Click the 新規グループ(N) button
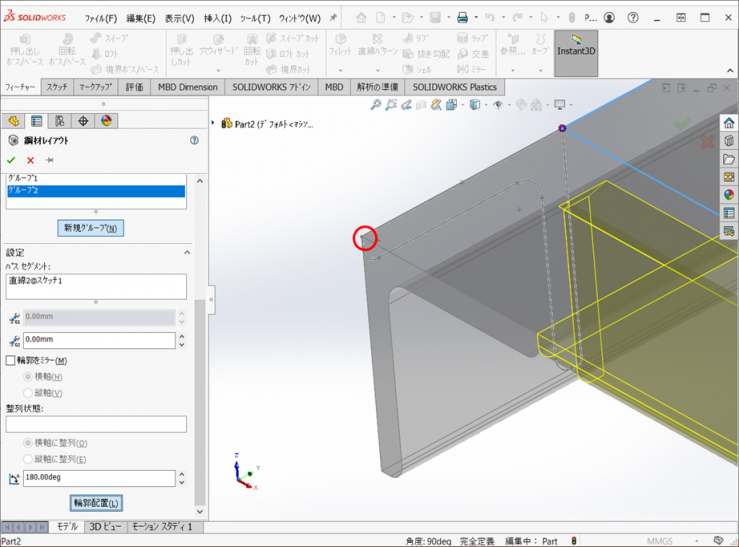Viewport: 739px width, 547px height. coord(91,228)
